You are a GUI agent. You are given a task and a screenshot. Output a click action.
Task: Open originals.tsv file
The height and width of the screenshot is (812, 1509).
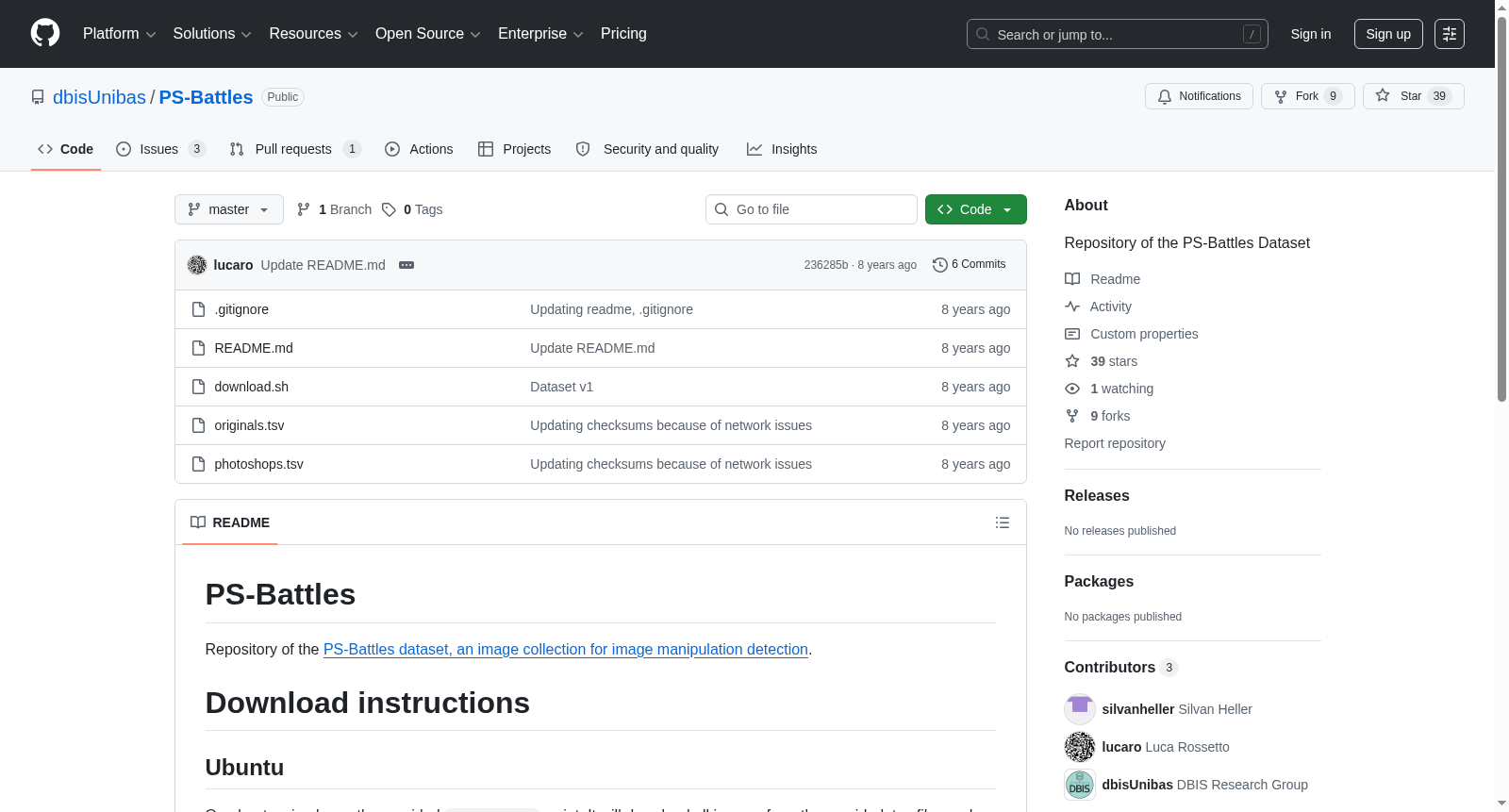point(249,425)
